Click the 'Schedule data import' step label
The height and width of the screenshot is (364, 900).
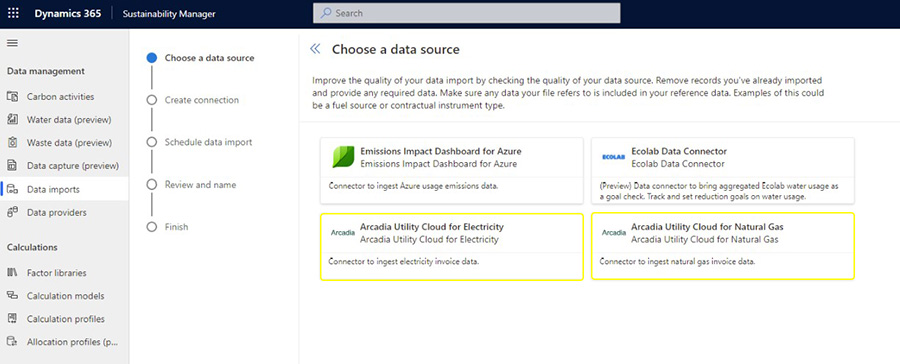click(x=208, y=142)
